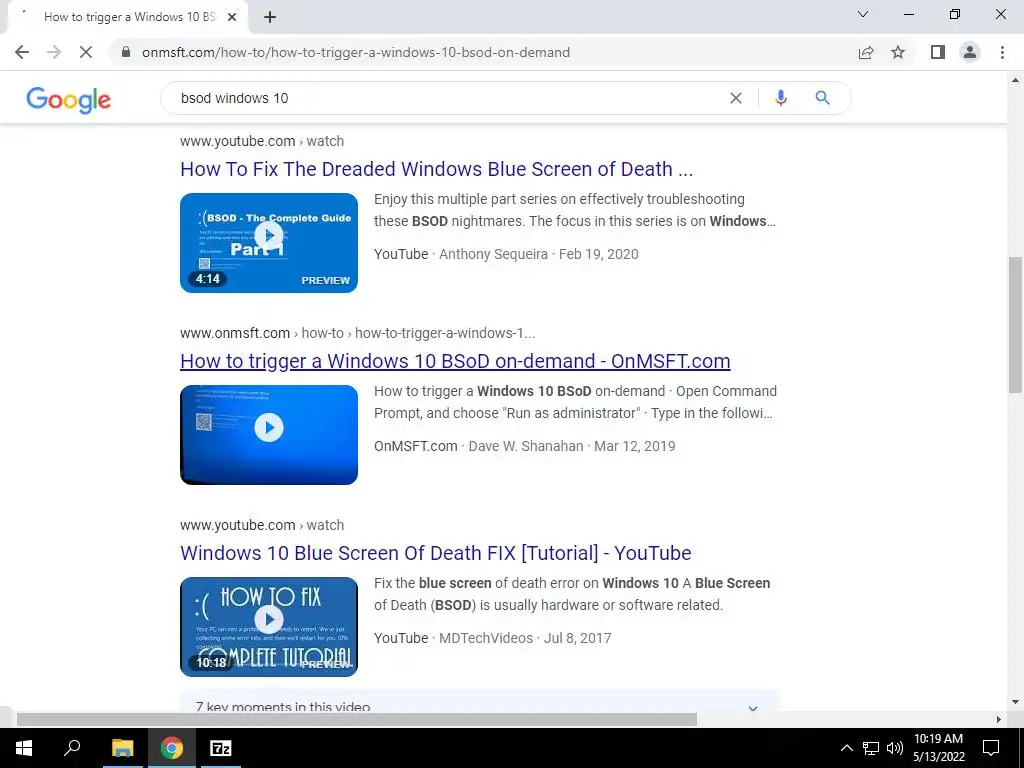Bookmark this tab with the star icon
1024x768 pixels.
(x=898, y=52)
